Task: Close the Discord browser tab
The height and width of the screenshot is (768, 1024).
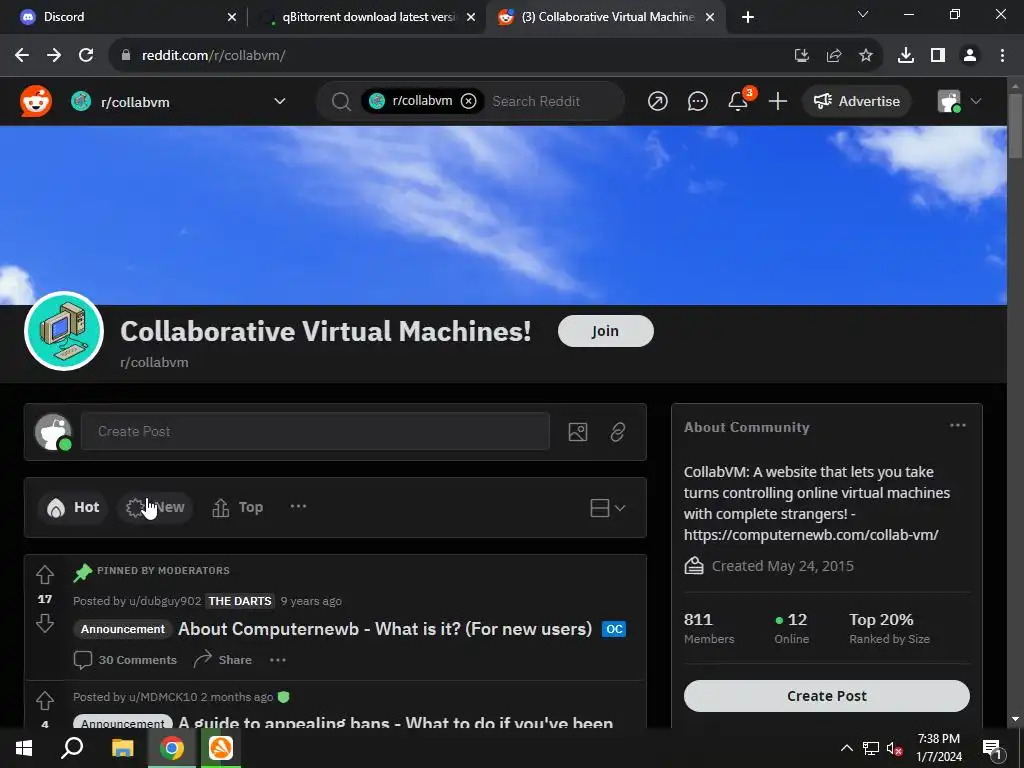Action: [x=232, y=17]
